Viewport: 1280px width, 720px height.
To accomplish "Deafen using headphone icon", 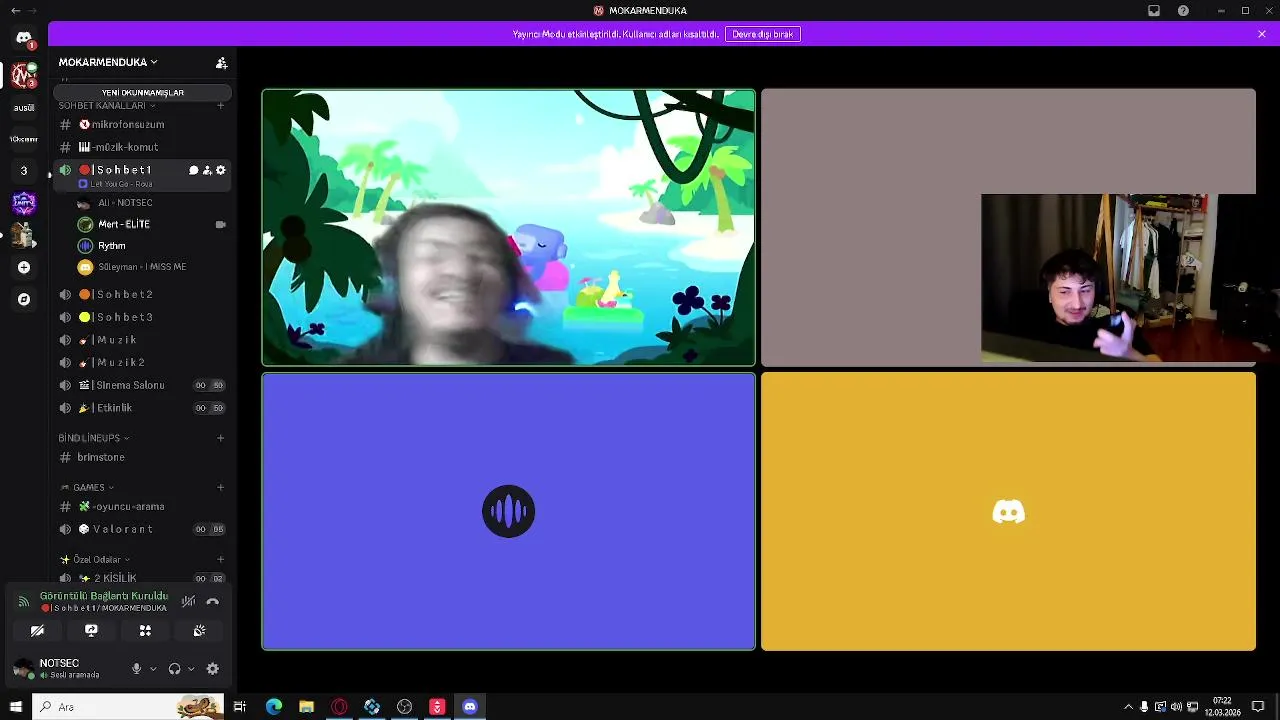I will point(174,669).
